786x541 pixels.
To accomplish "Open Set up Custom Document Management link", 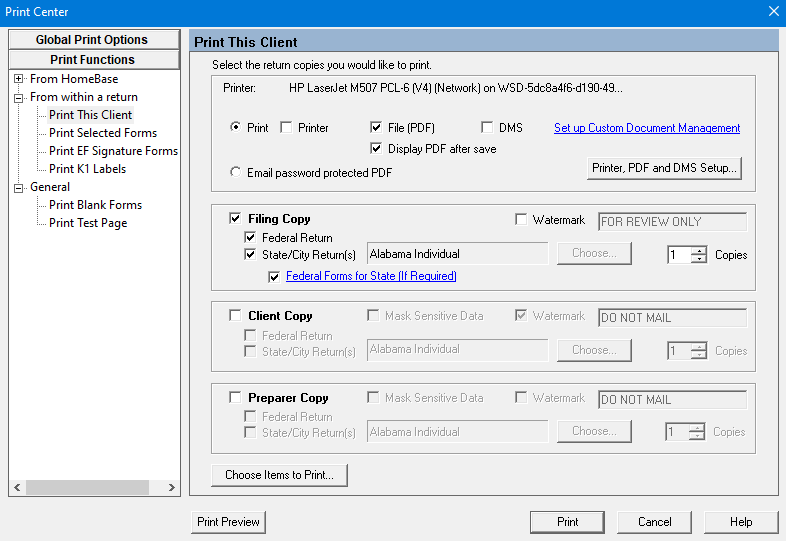I will tap(647, 128).
